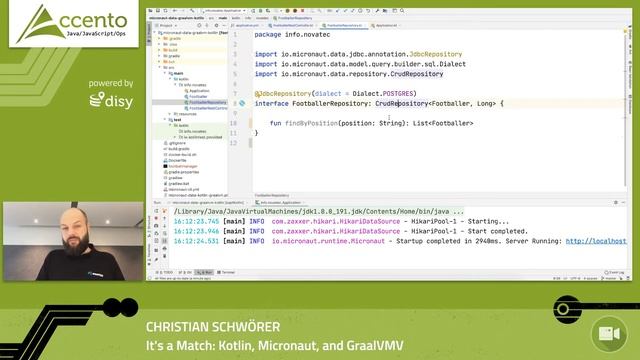
Task: Select Application file in project tree
Action: (x=200, y=91)
